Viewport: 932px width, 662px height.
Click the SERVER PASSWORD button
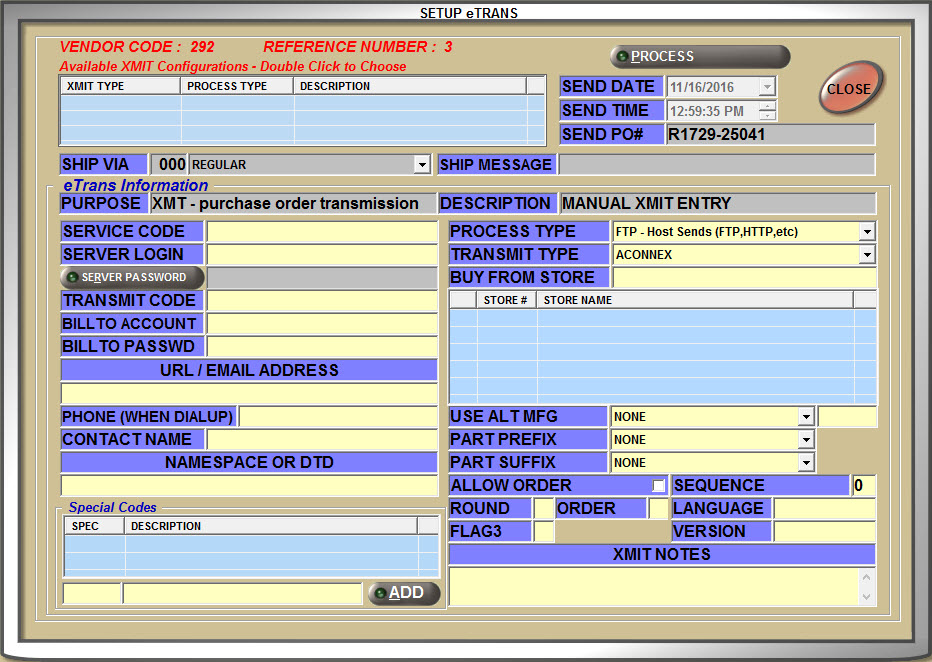pos(132,277)
